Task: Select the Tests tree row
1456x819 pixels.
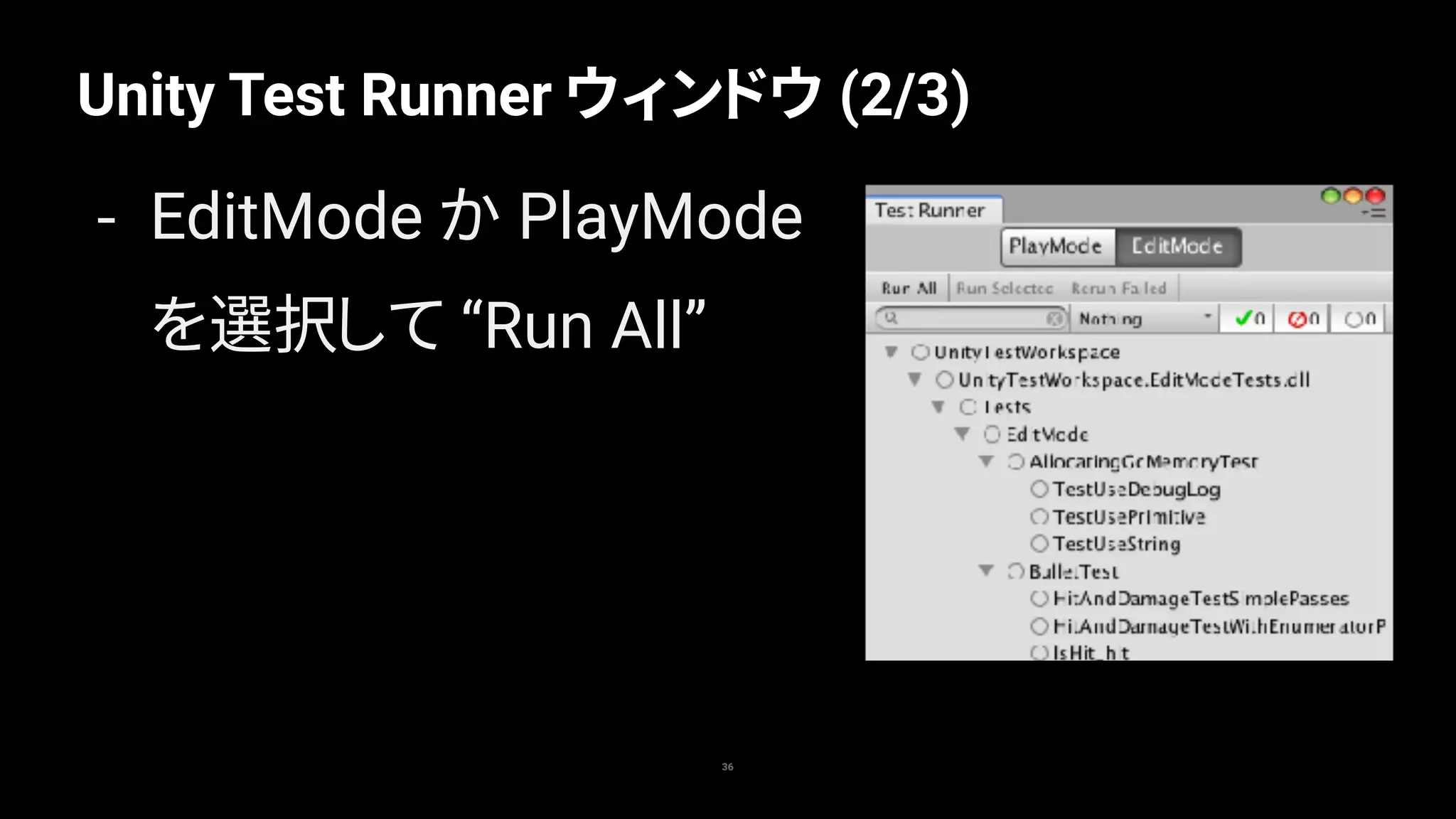Action: tap(1129, 407)
